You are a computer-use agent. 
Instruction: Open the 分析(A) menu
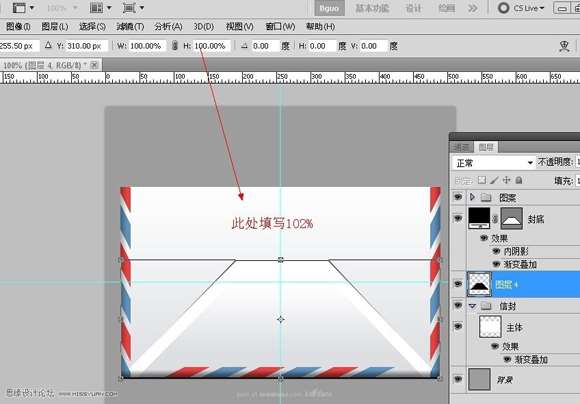point(168,26)
